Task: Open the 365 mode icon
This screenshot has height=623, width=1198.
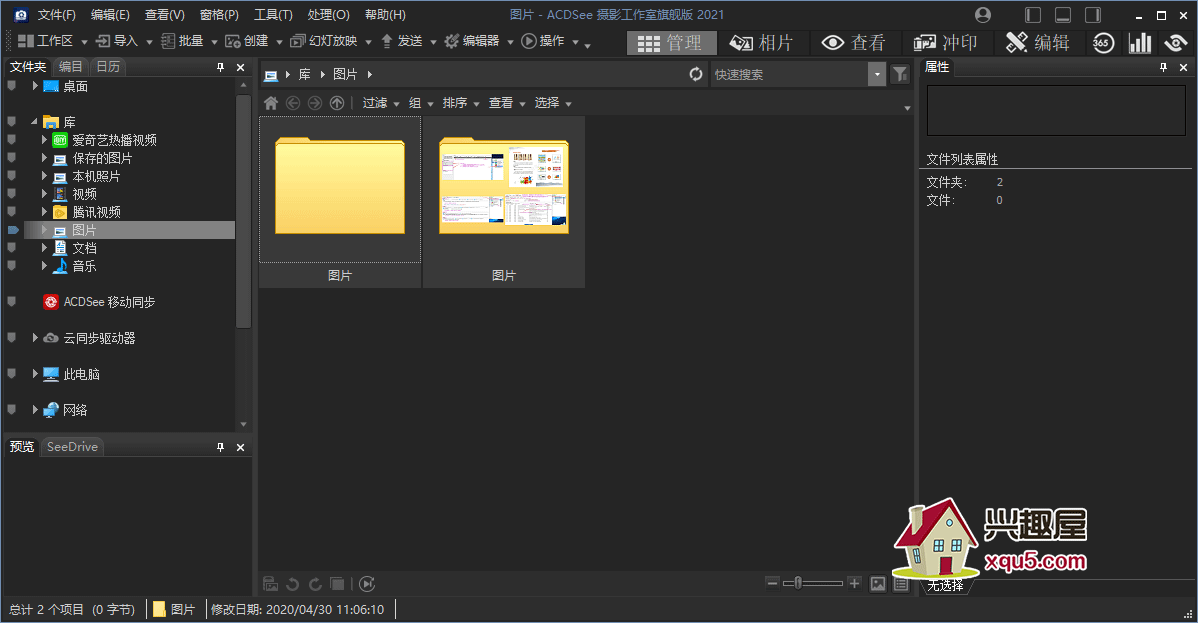Action: 1102,43
